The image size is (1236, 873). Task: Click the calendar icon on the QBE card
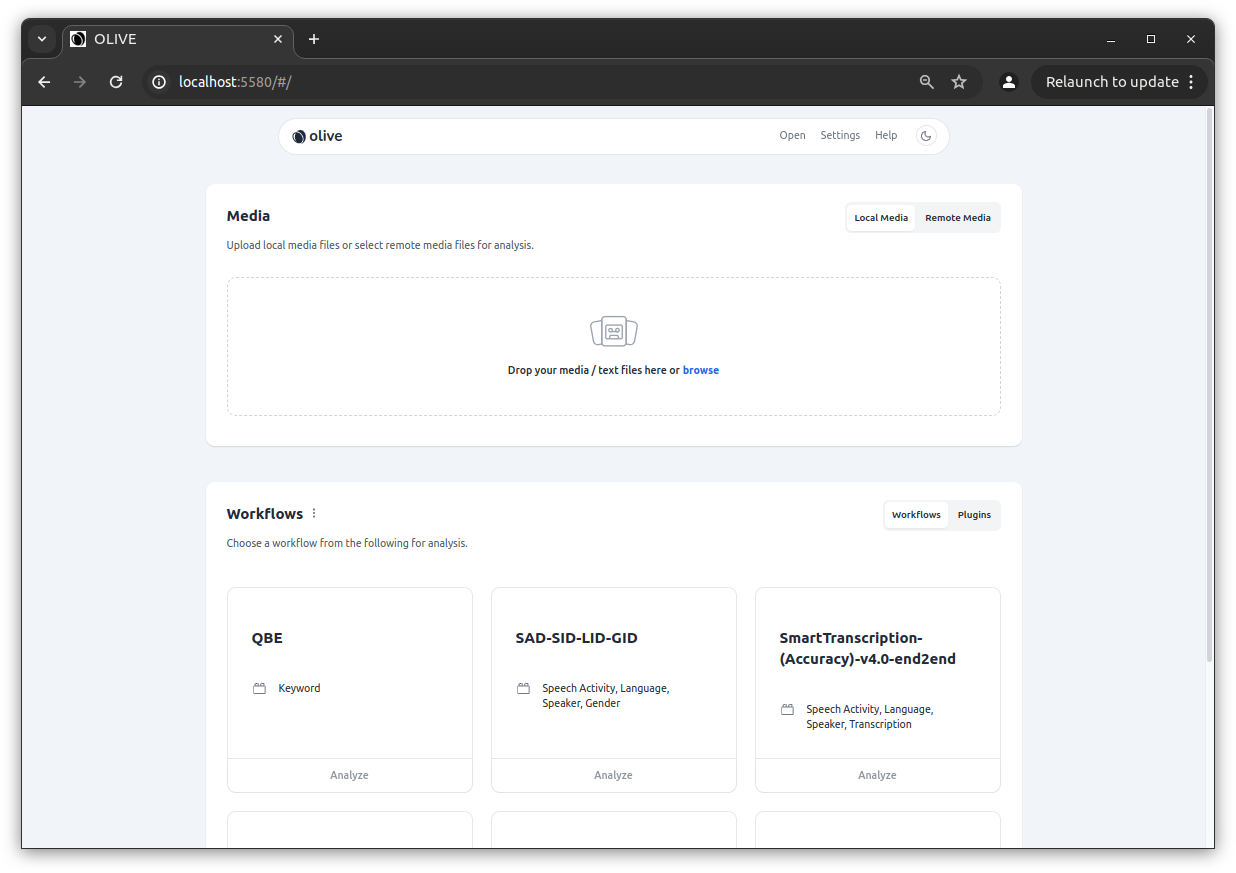point(259,688)
